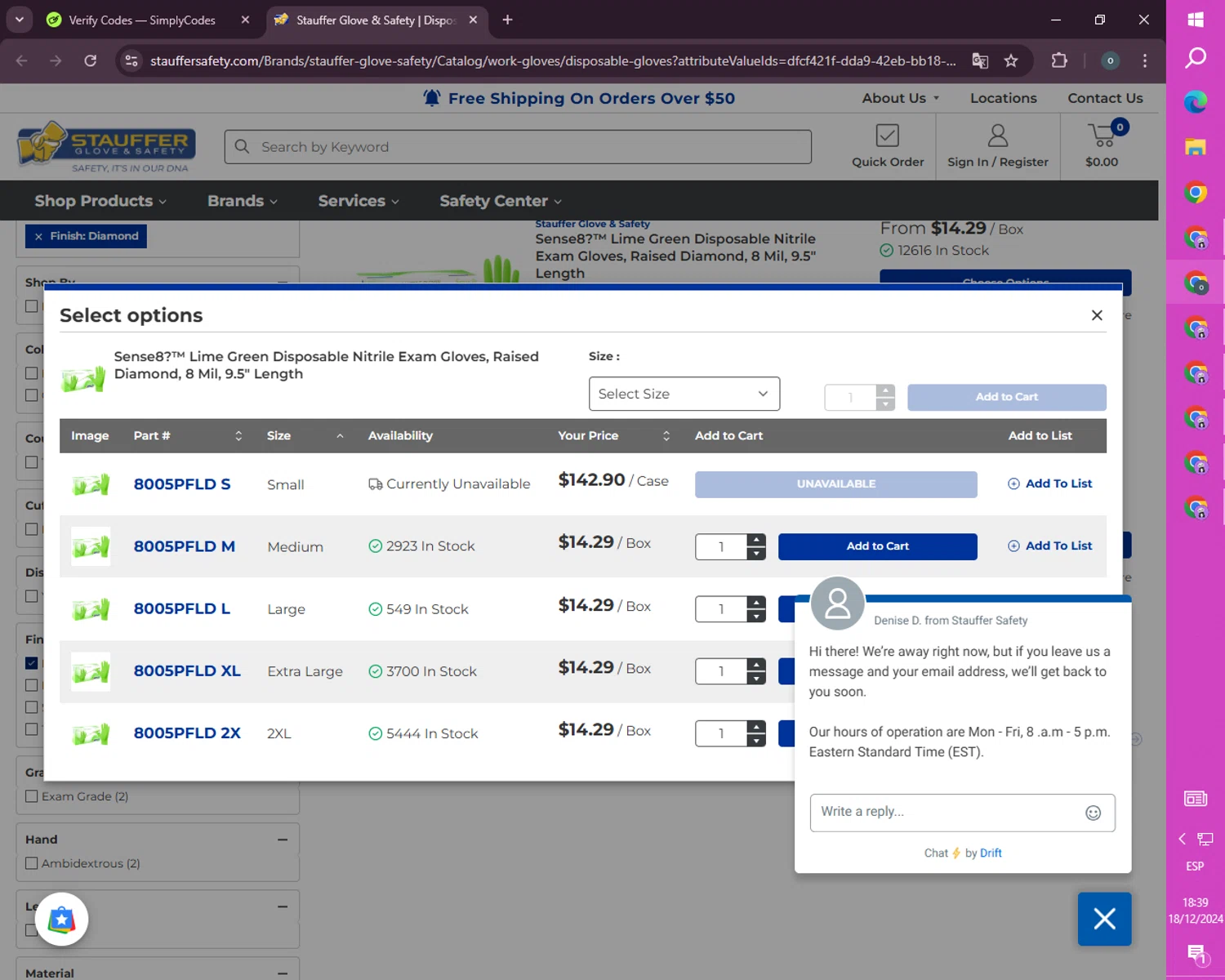This screenshot has height=980, width=1225.
Task: Focus the Search by Keyword field
Action: click(x=518, y=147)
